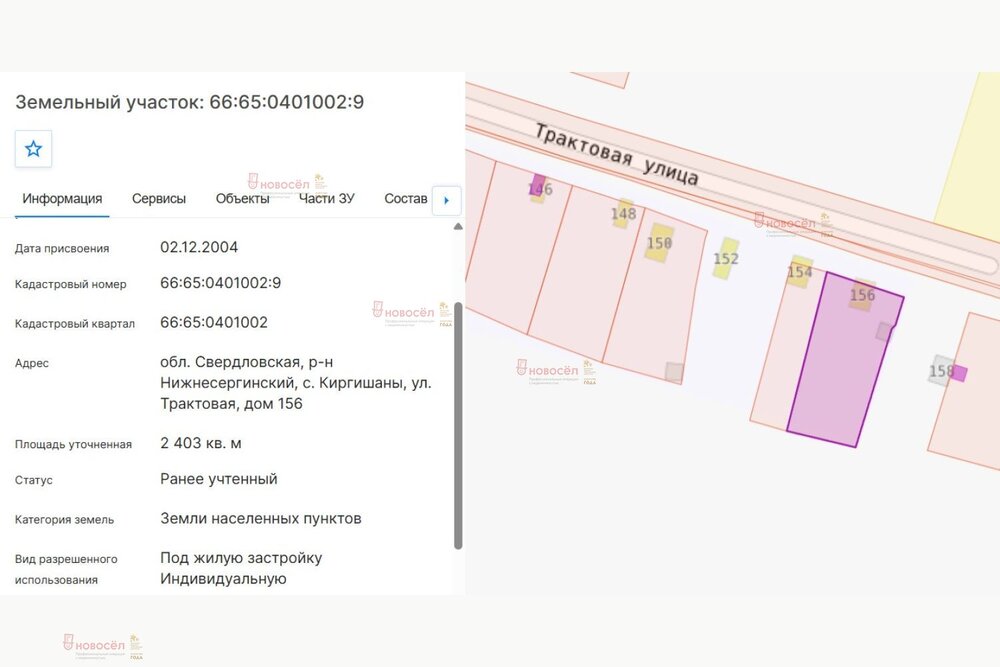Viewport: 1000px width, 667px height.
Task: Click the Трактовая улица street label
Action: [616, 154]
